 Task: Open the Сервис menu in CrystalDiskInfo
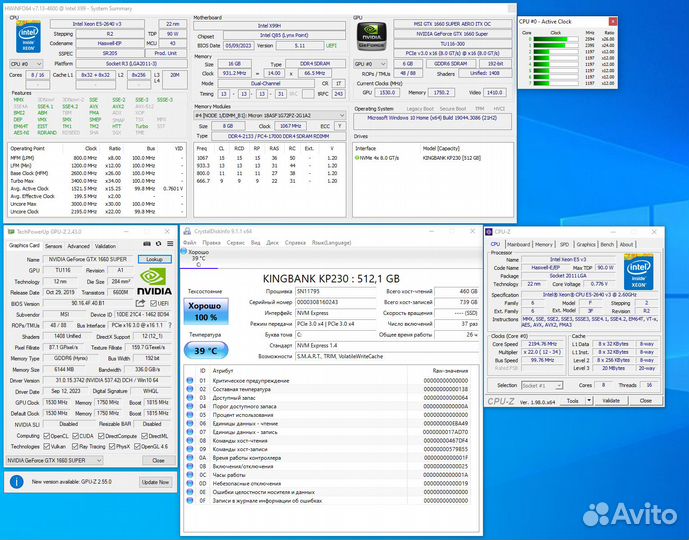click(236, 243)
